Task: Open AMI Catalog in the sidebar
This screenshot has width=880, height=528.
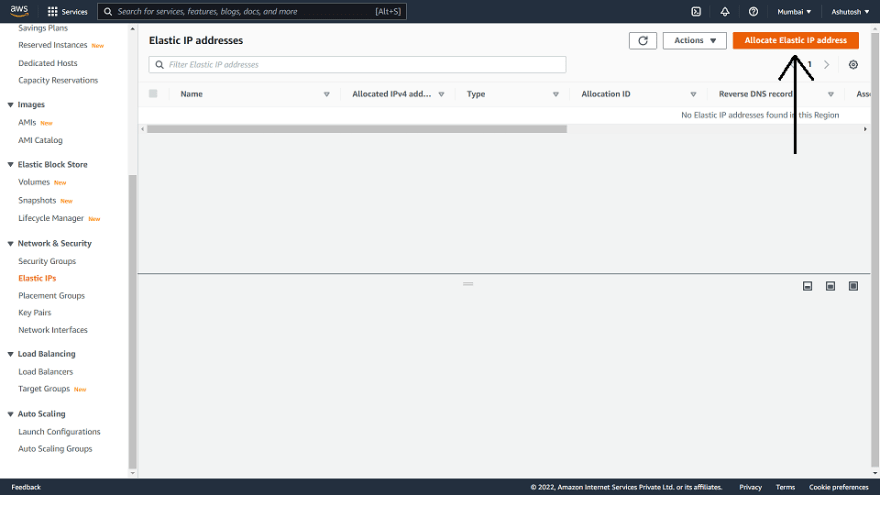Action: tap(40, 140)
